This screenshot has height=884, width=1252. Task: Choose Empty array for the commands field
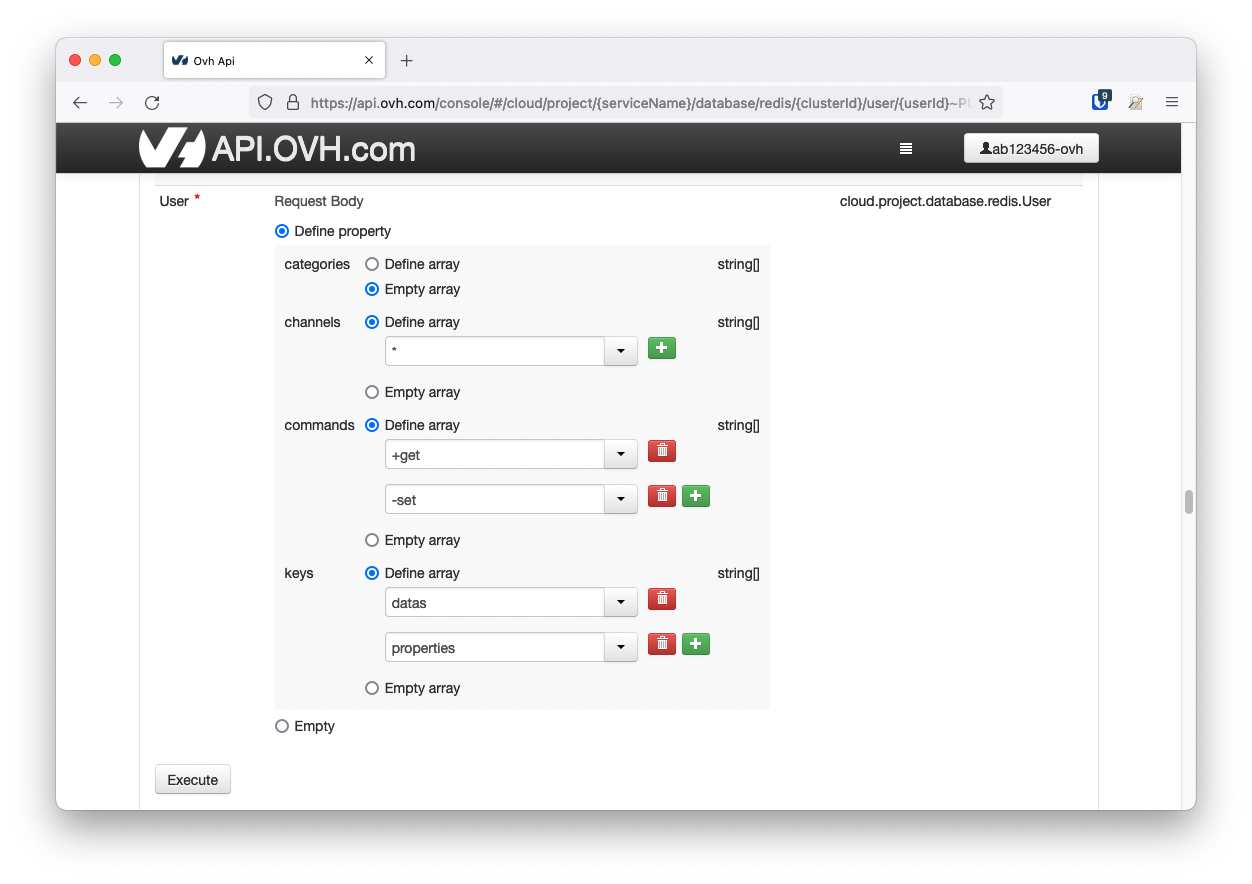coord(371,540)
